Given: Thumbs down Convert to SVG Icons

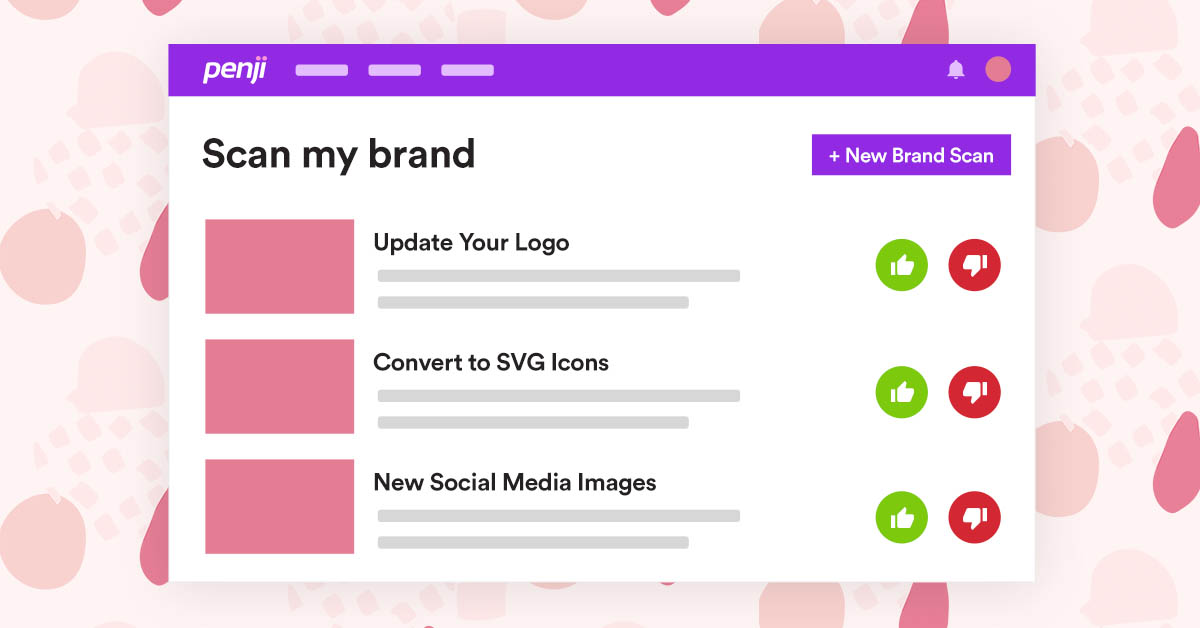Looking at the screenshot, I should (975, 392).
